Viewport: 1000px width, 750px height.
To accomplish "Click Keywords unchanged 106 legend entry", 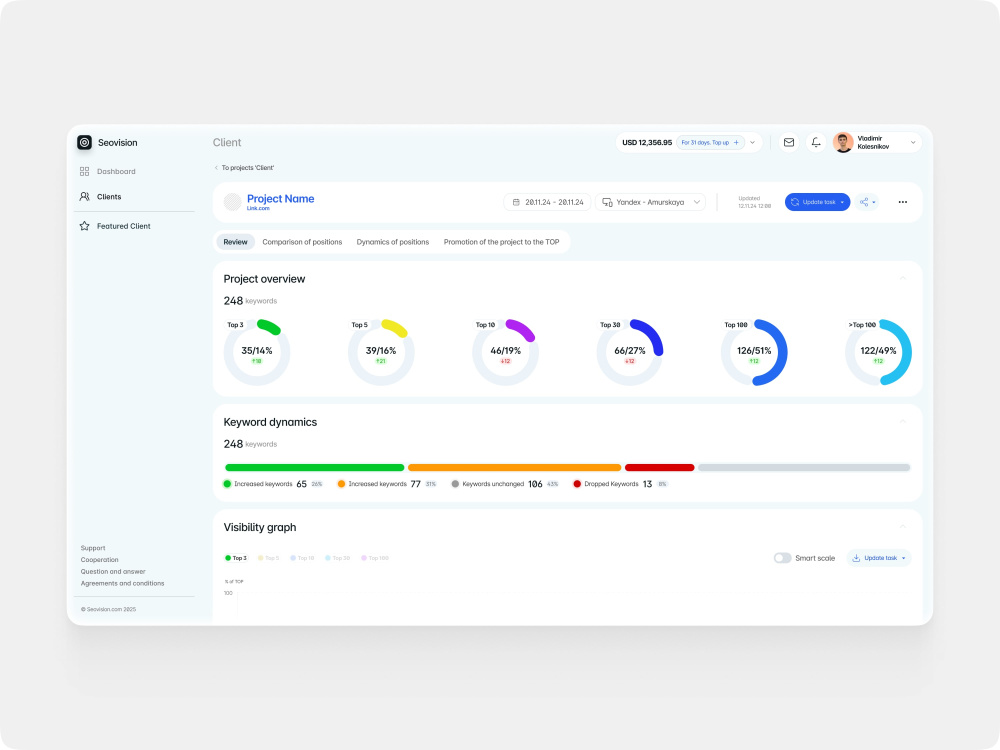I will (505, 484).
